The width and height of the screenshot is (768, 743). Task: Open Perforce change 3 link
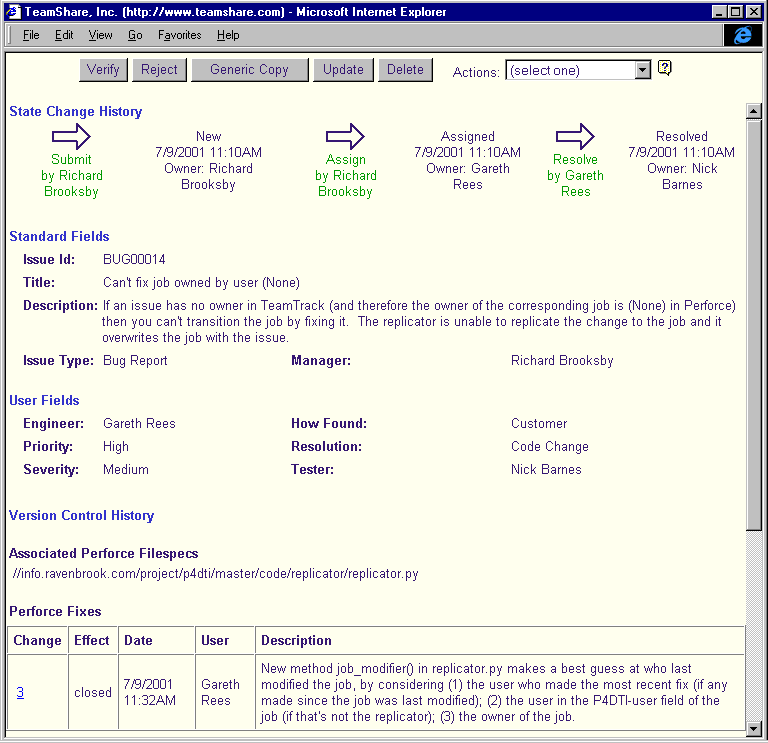click(x=21, y=693)
